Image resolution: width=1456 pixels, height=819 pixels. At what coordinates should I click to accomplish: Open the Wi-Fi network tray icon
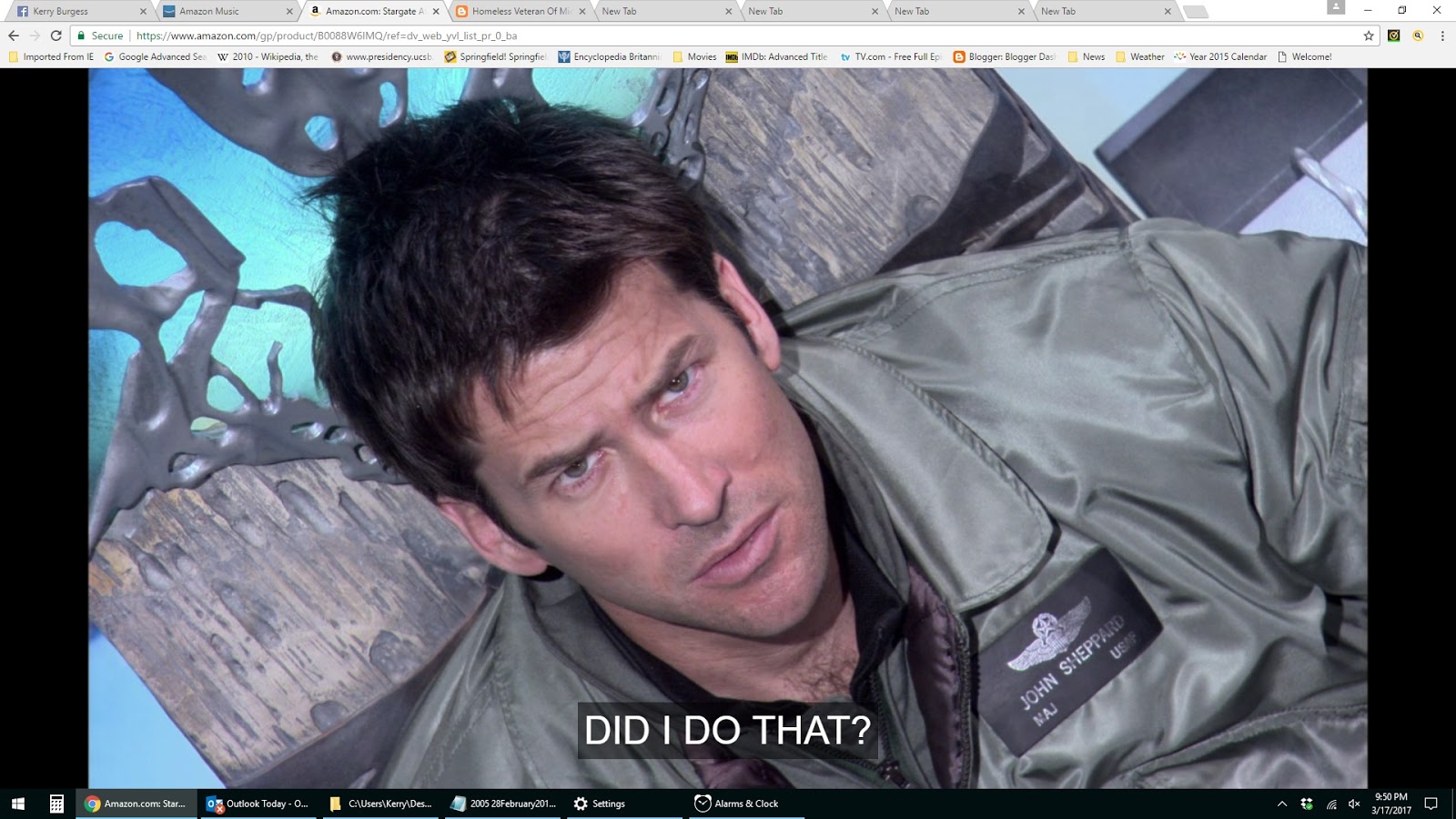pyautogui.click(x=1331, y=804)
